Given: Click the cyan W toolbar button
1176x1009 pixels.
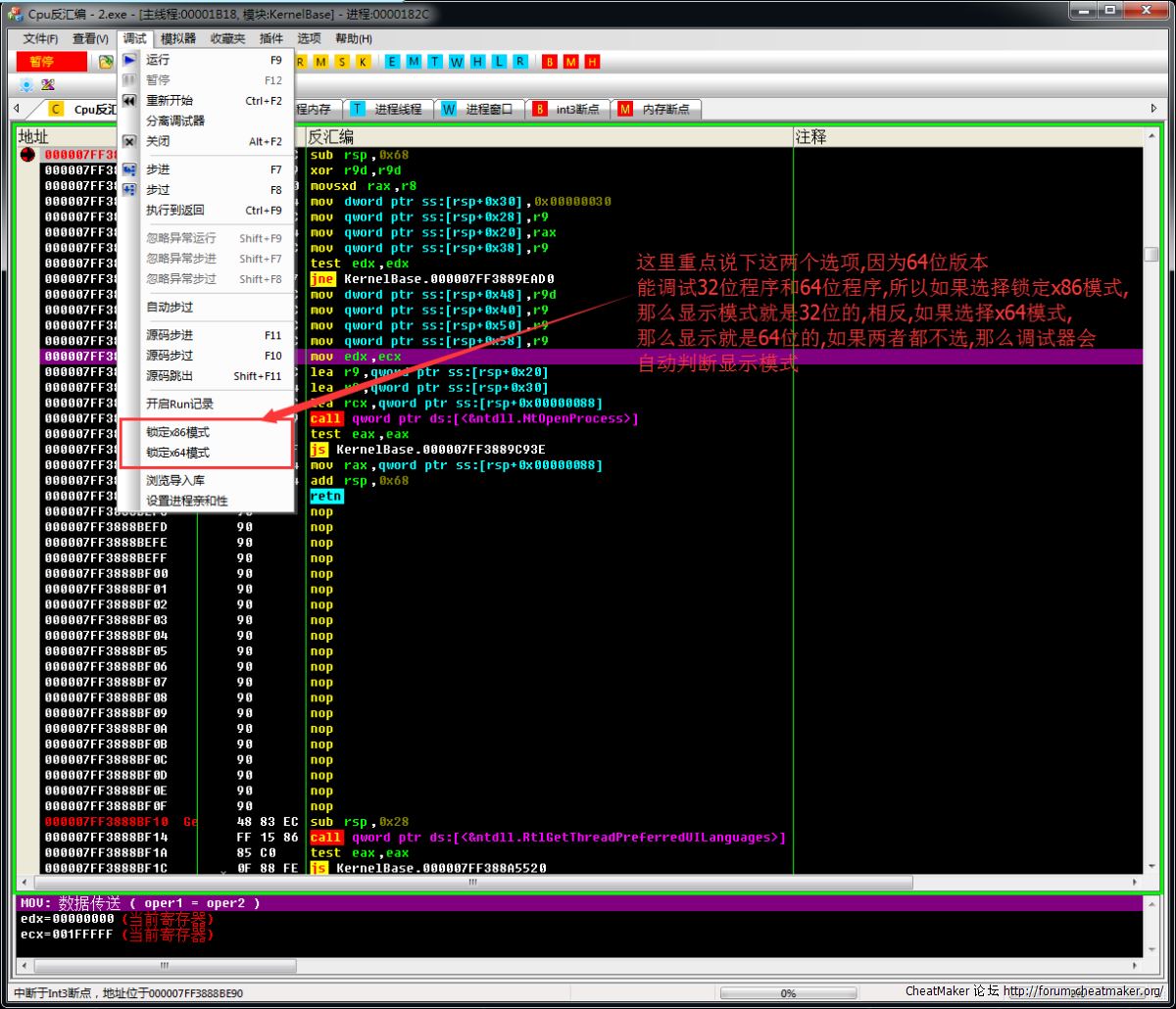Looking at the screenshot, I should pos(457,62).
